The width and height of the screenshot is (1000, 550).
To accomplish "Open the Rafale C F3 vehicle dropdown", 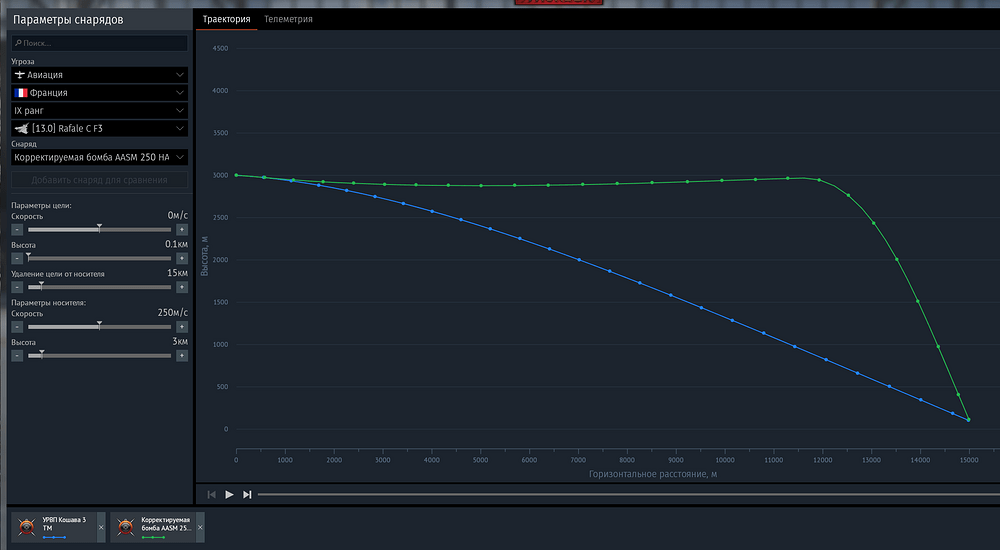I will point(99,128).
